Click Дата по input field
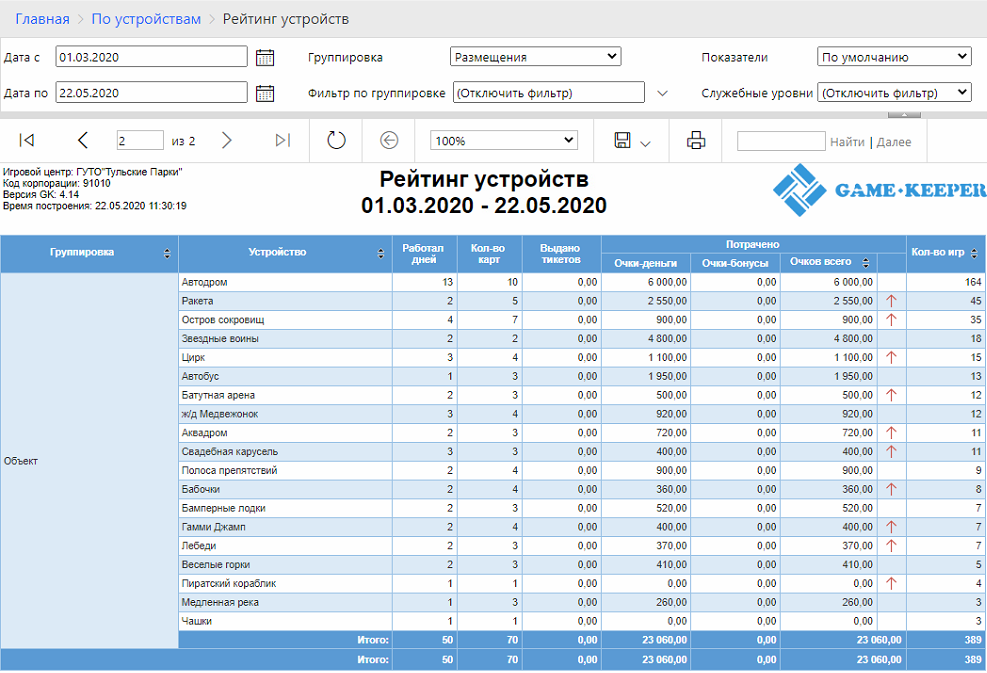The image size is (987, 673). click(152, 93)
